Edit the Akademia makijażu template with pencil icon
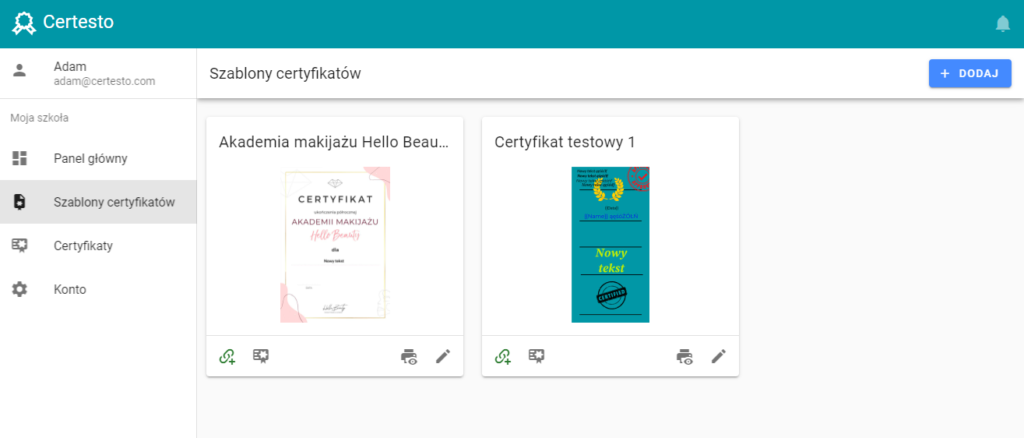 [x=443, y=356]
